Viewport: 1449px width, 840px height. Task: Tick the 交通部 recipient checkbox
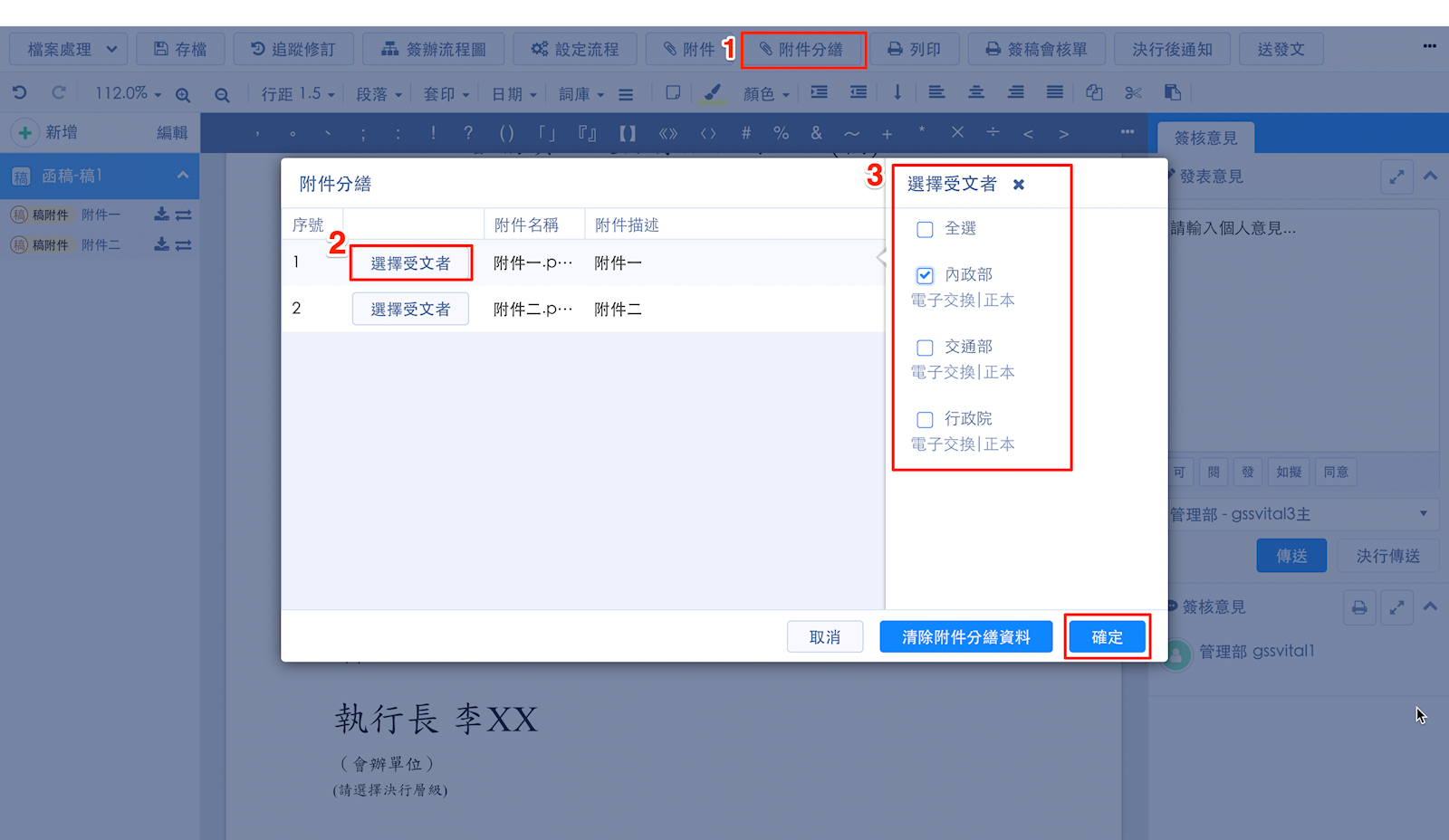(925, 348)
